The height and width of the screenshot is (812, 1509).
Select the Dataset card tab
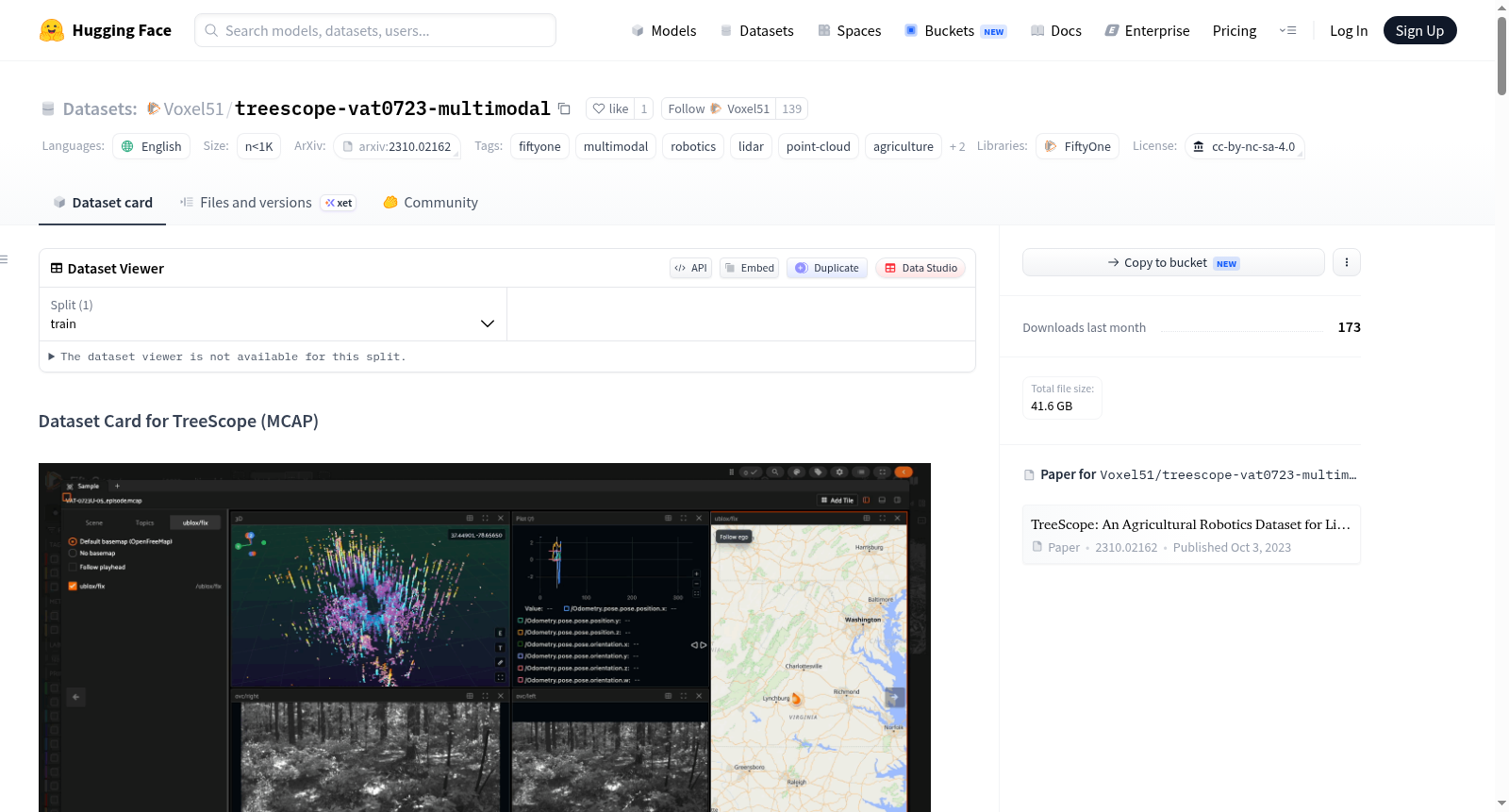(x=102, y=202)
